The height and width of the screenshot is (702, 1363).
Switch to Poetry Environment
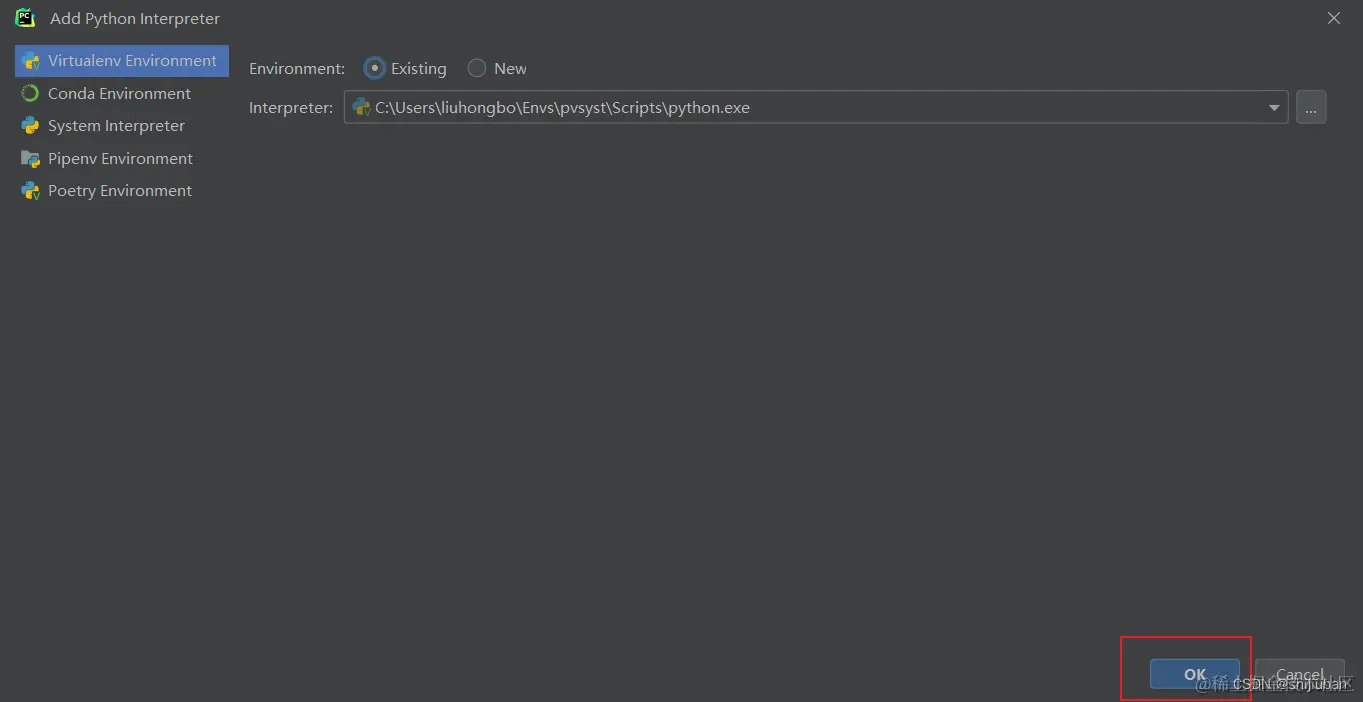pos(120,191)
